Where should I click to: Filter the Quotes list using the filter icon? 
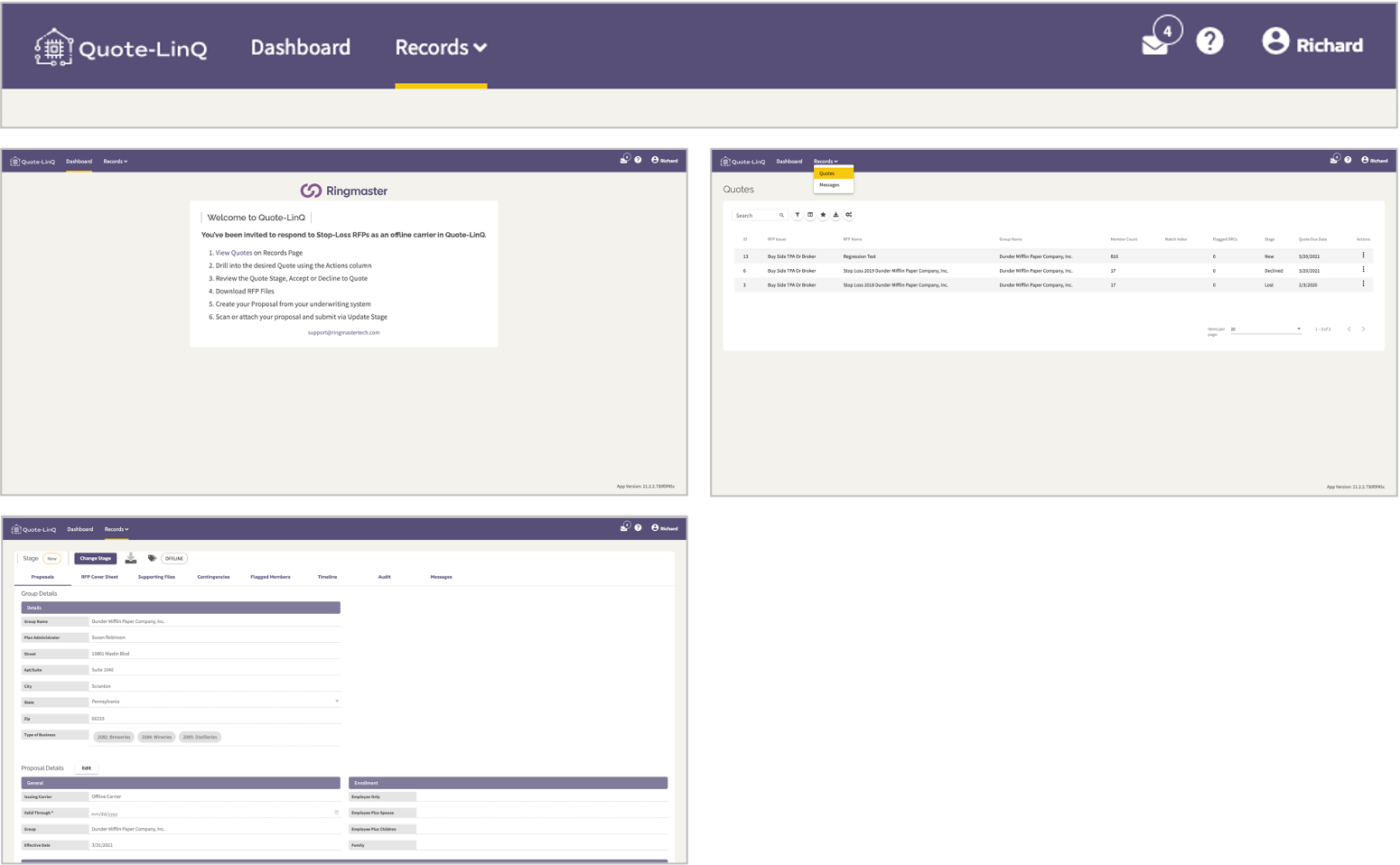point(798,215)
